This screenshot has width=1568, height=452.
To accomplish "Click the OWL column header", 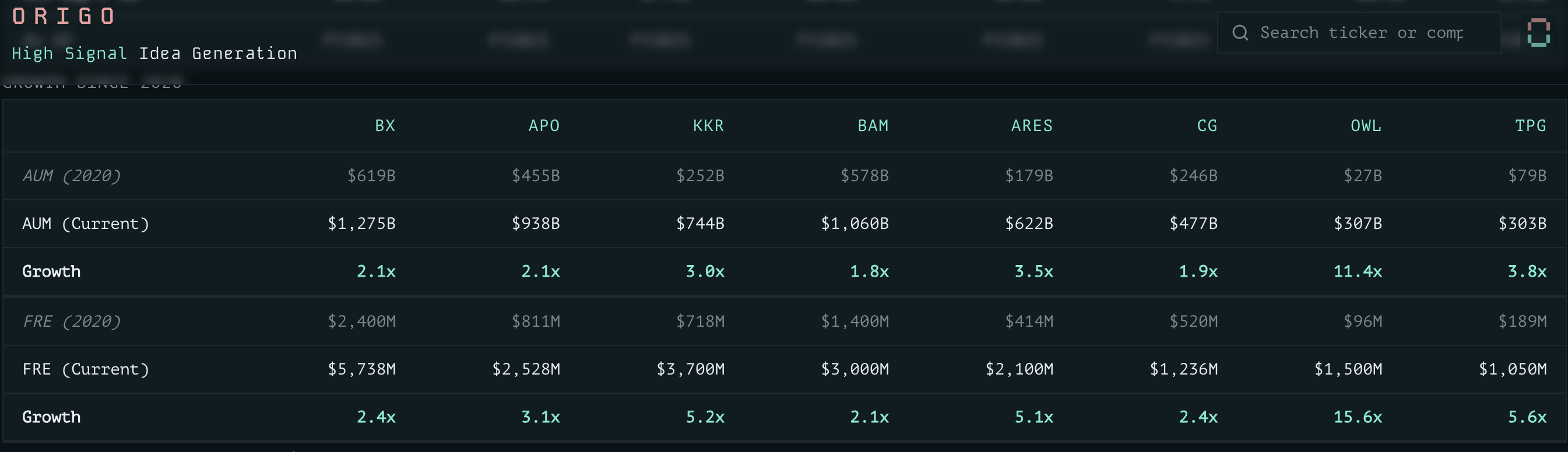I will click(x=1366, y=126).
